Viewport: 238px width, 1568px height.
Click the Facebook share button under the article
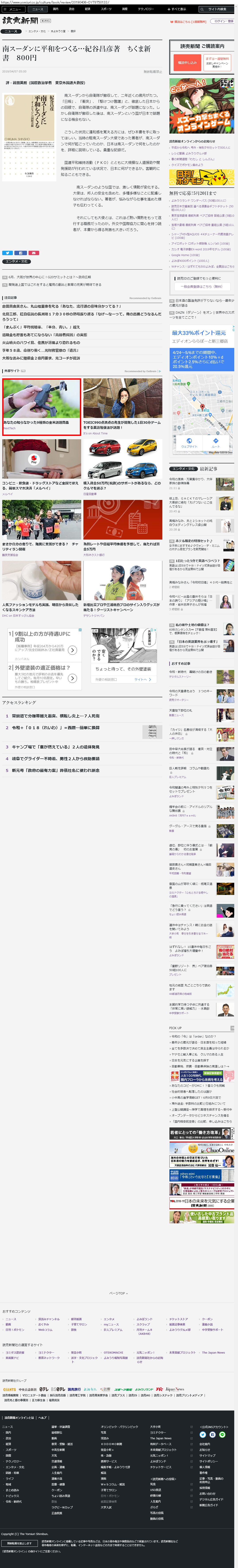coord(20,253)
